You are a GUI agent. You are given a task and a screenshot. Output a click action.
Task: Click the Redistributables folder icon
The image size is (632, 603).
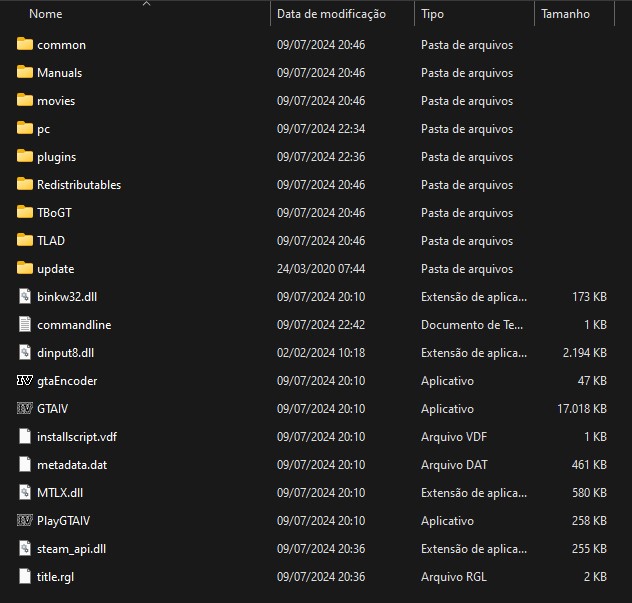[x=25, y=184]
